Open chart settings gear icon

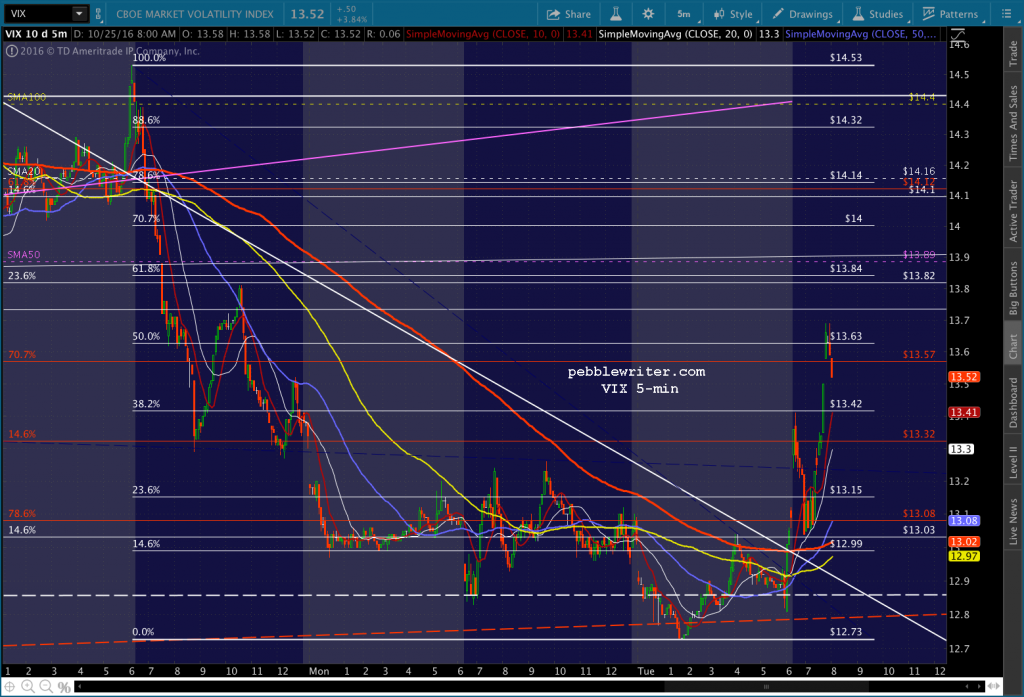pos(648,14)
